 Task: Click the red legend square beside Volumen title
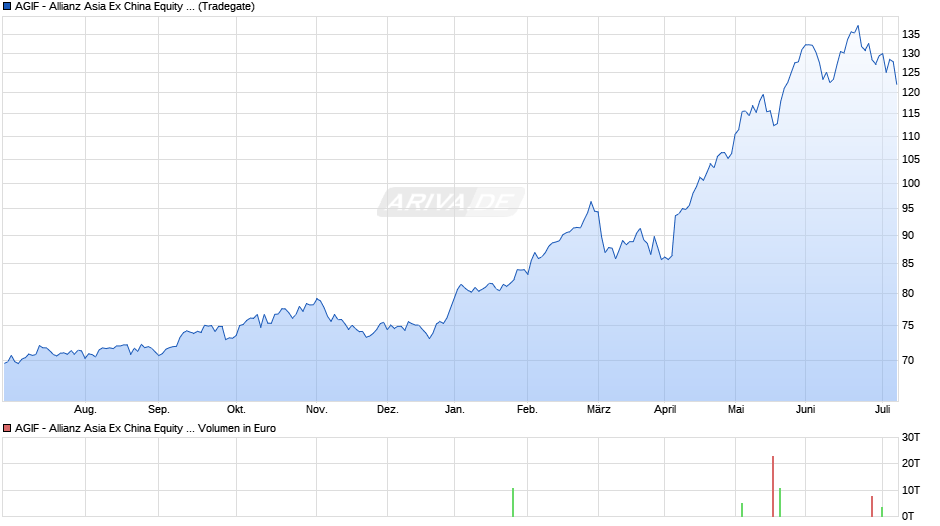(x=7, y=428)
